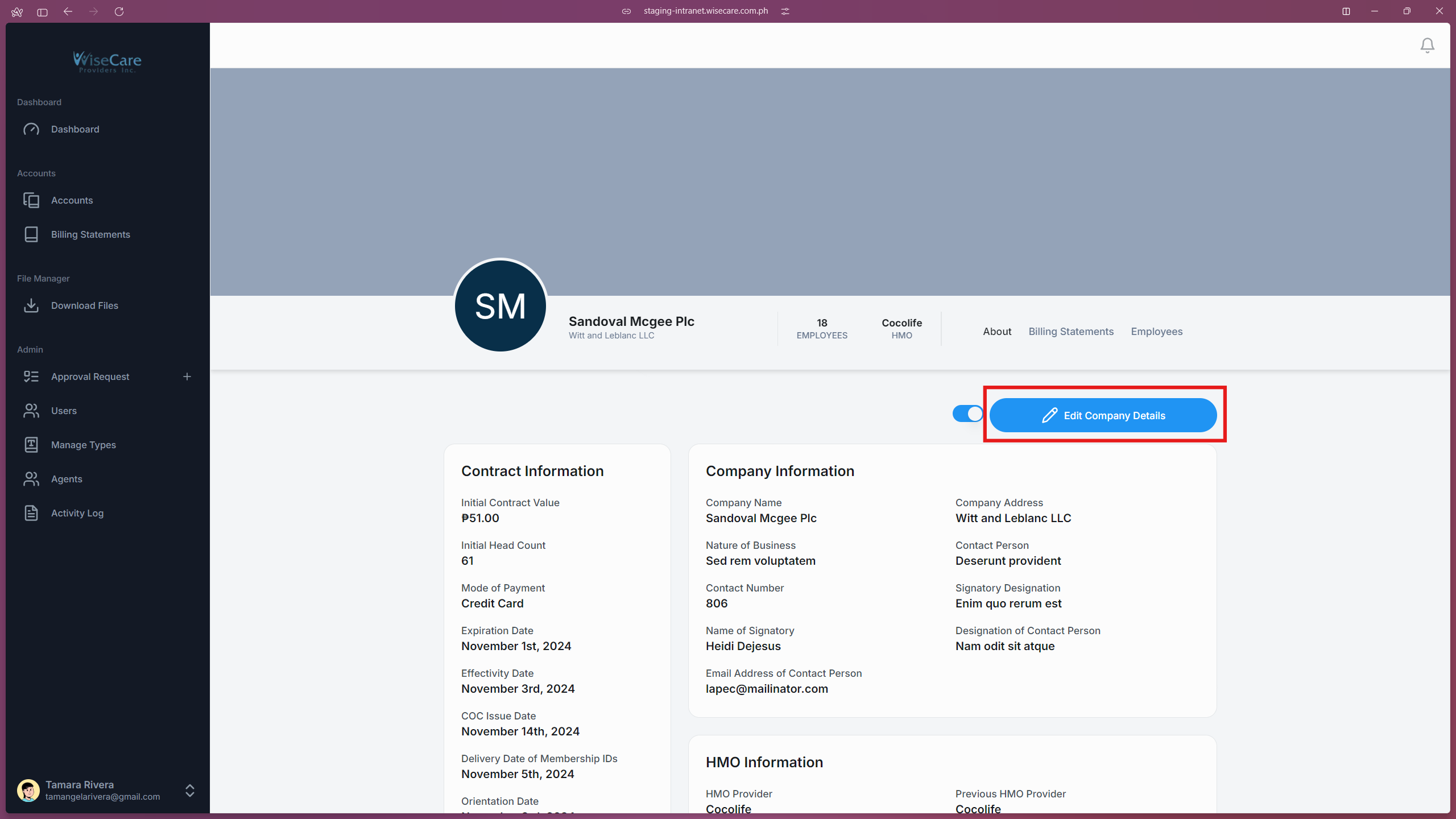Open browser settings sliders next to address bar
The image size is (1456, 819).
point(786,11)
